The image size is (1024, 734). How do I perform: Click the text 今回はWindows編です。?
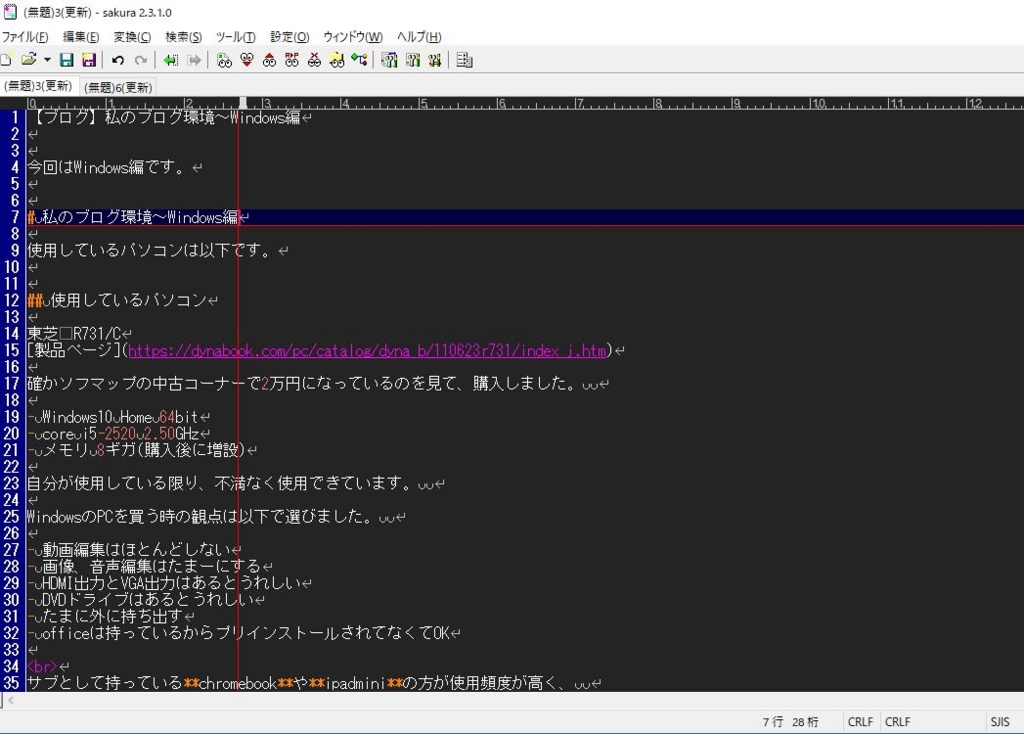106,167
